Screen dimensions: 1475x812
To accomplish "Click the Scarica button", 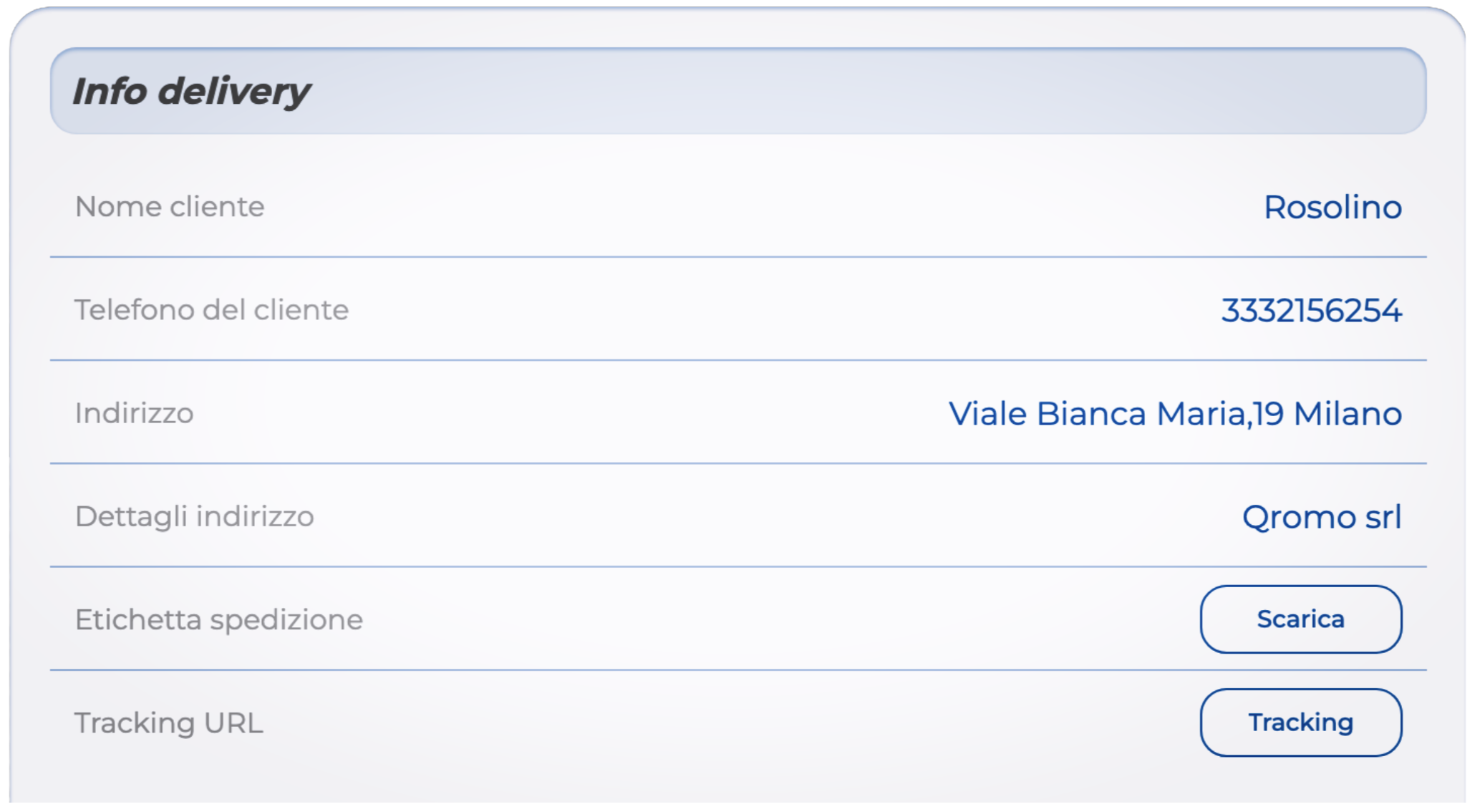I will (1300, 619).
